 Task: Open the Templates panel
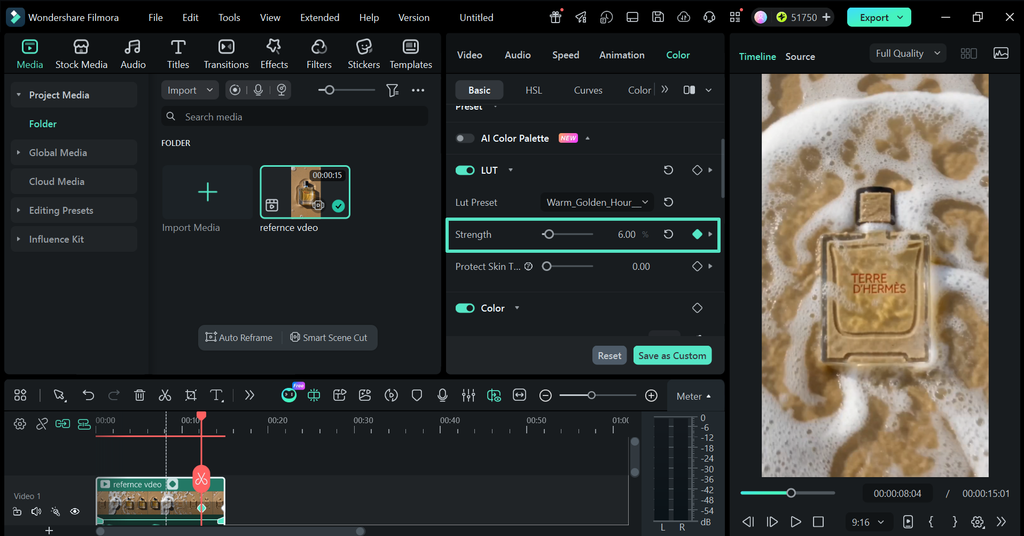(x=411, y=54)
